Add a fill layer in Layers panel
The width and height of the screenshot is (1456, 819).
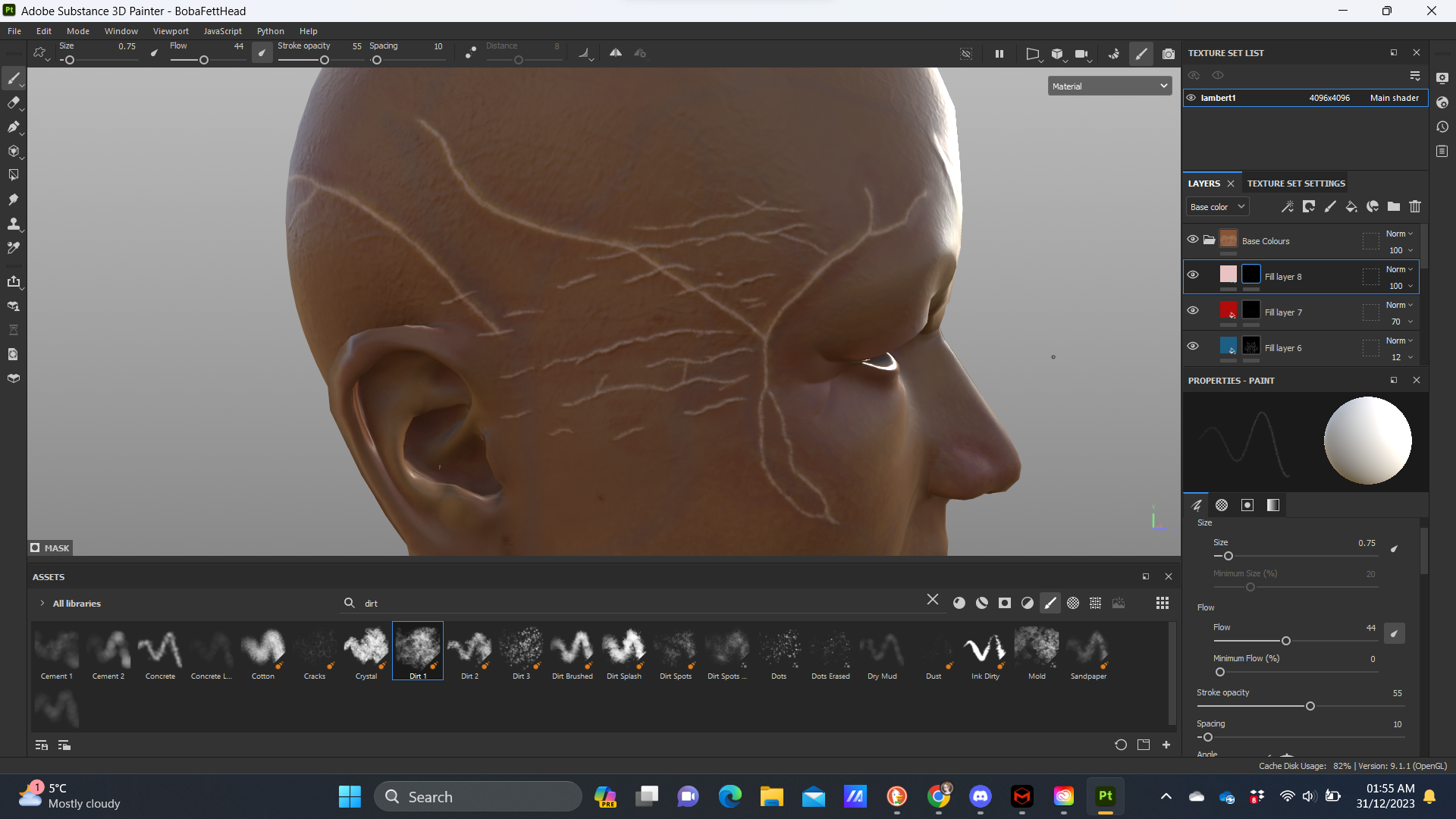[1351, 206]
